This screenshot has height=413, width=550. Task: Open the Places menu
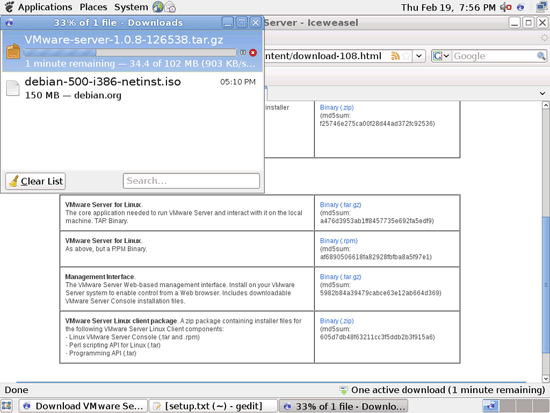click(93, 7)
